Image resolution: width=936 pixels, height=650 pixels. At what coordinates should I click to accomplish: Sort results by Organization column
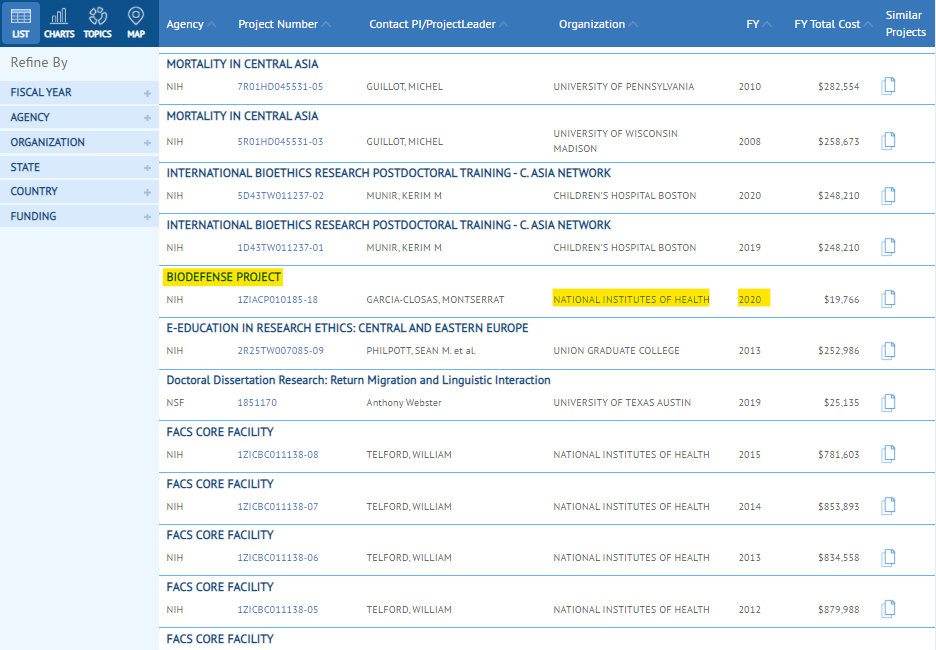point(598,24)
